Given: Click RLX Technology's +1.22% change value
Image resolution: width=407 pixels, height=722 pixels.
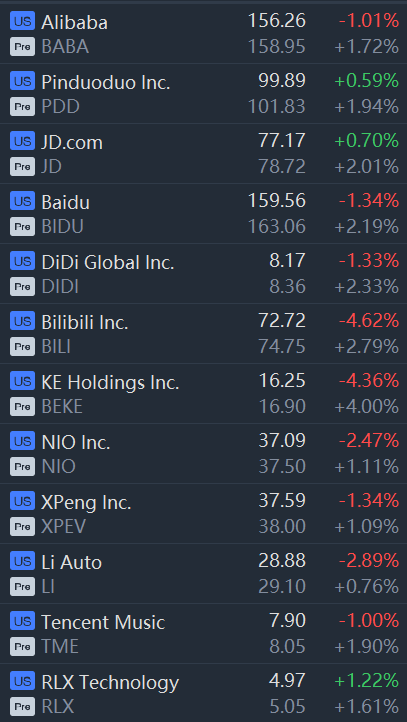Looking at the screenshot, I should tap(366, 681).
